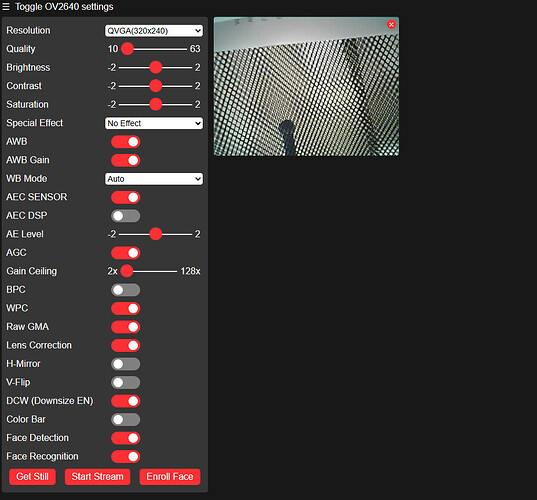
Task: Open the WB Mode dropdown
Action: click(154, 179)
